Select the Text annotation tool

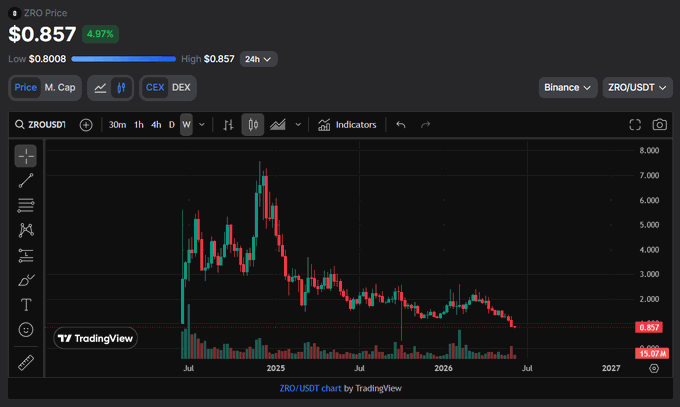(x=26, y=305)
